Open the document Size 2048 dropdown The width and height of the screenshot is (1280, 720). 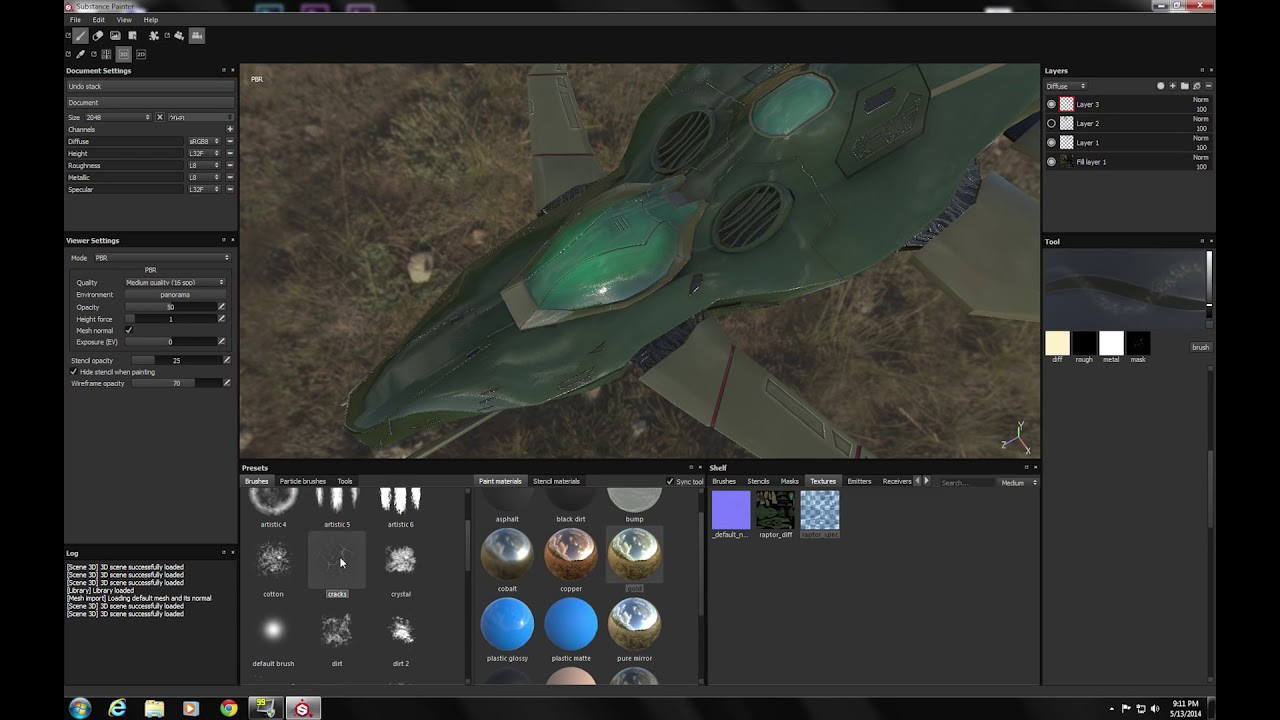pos(118,117)
